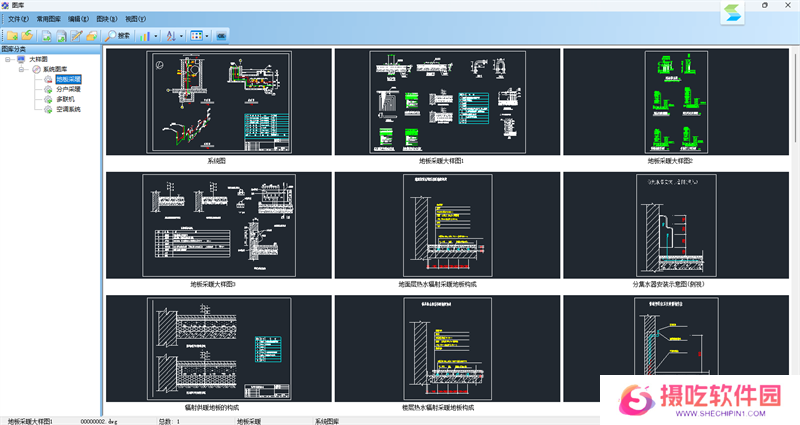Click the 系统图库 status bar entry
Screen dimensions: 800x425
(327, 421)
